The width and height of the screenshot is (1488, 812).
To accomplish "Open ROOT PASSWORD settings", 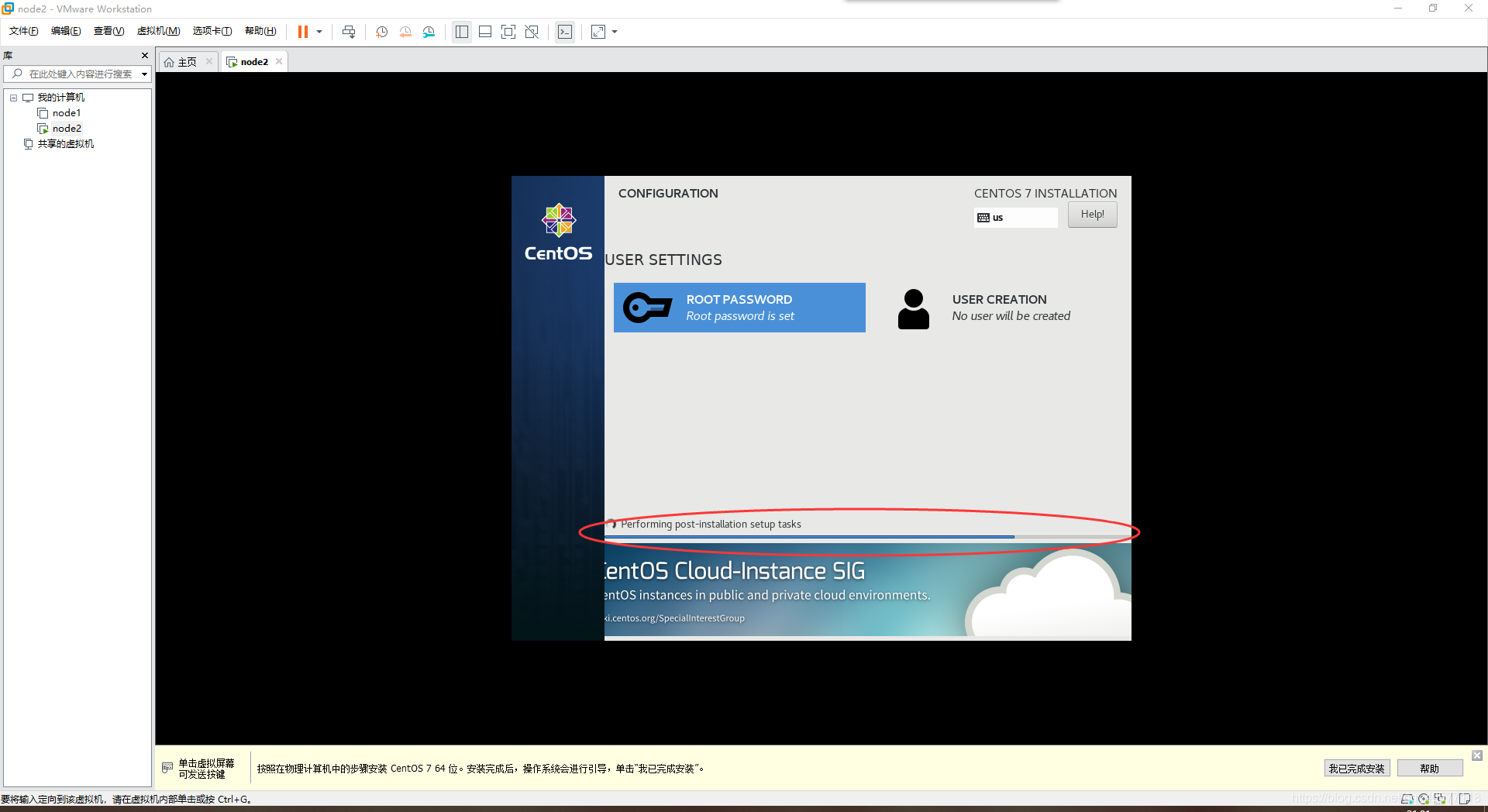I will point(739,308).
